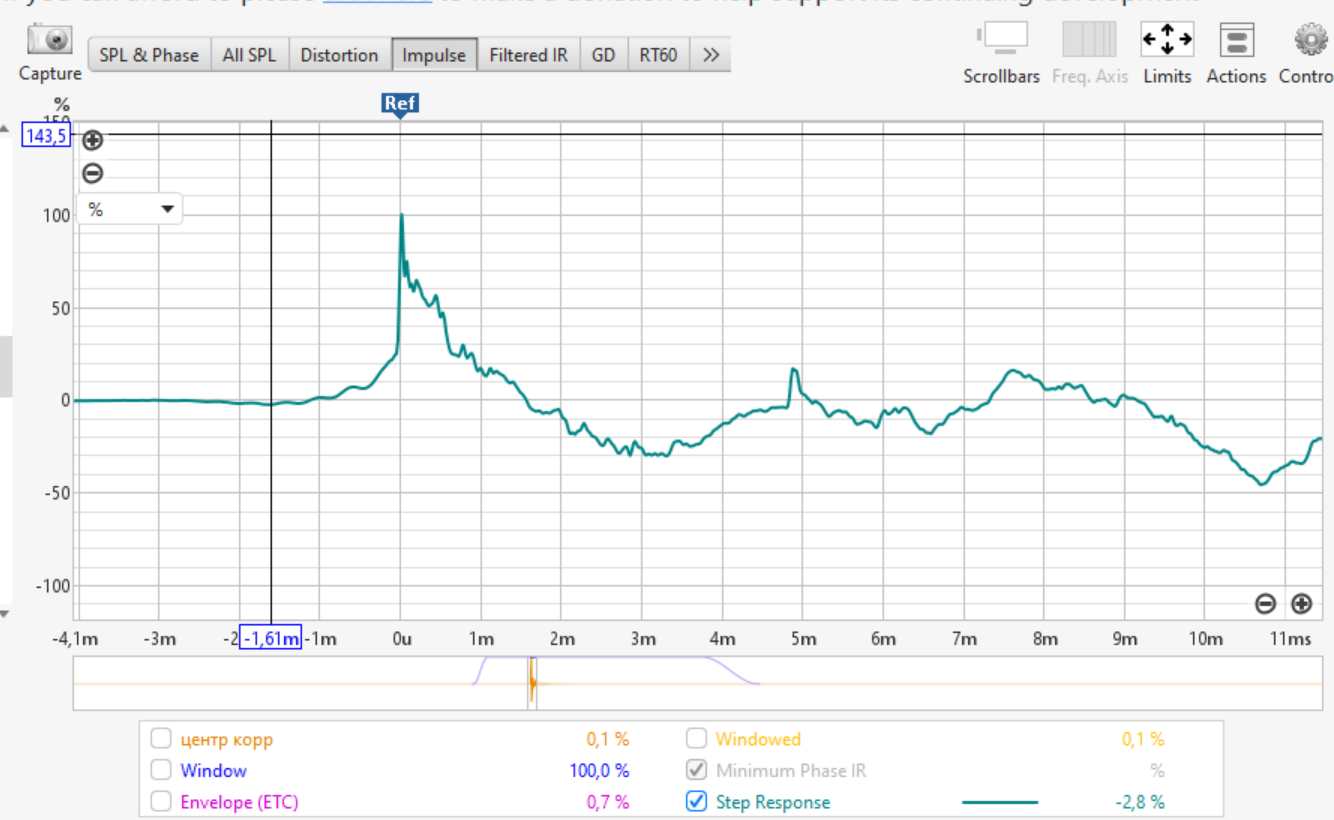Switch to the All SPL tab
The image size is (1334, 820).
tap(249, 55)
